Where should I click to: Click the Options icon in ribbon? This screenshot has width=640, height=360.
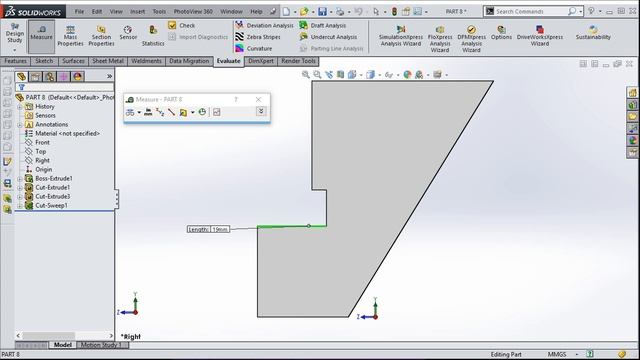tap(501, 33)
